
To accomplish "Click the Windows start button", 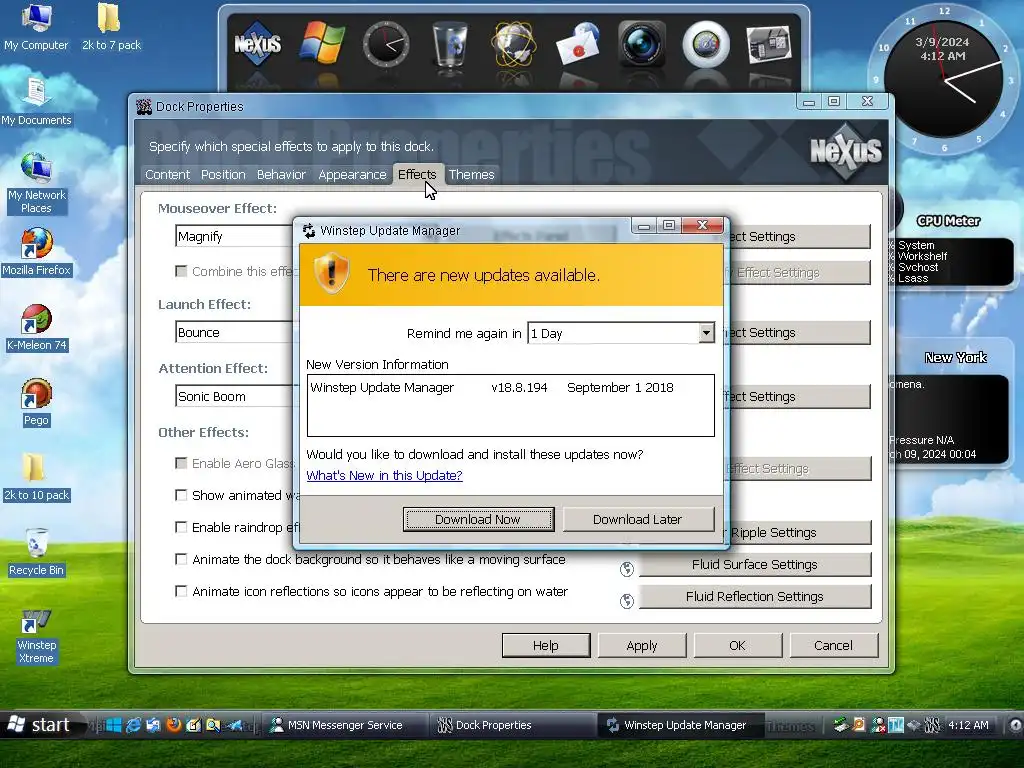I will click(x=39, y=725).
